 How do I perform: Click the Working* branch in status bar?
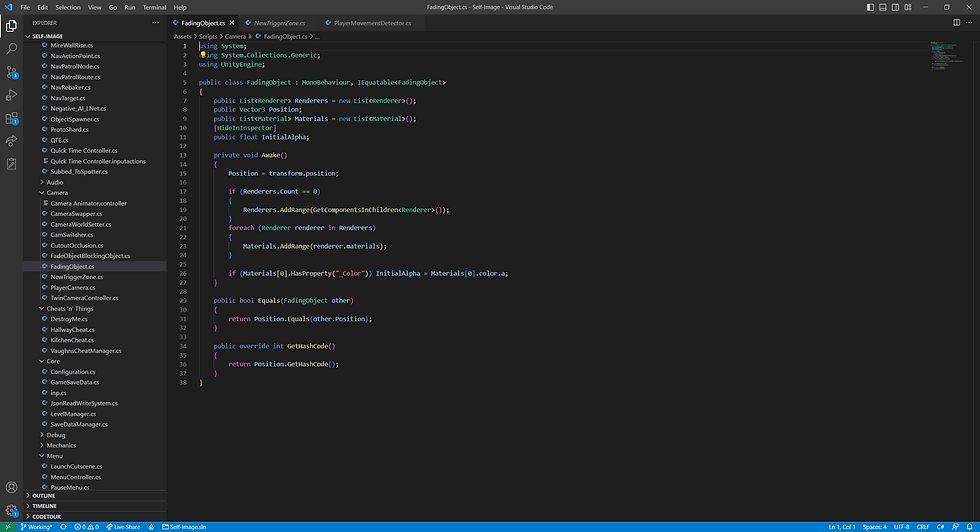(x=36, y=527)
